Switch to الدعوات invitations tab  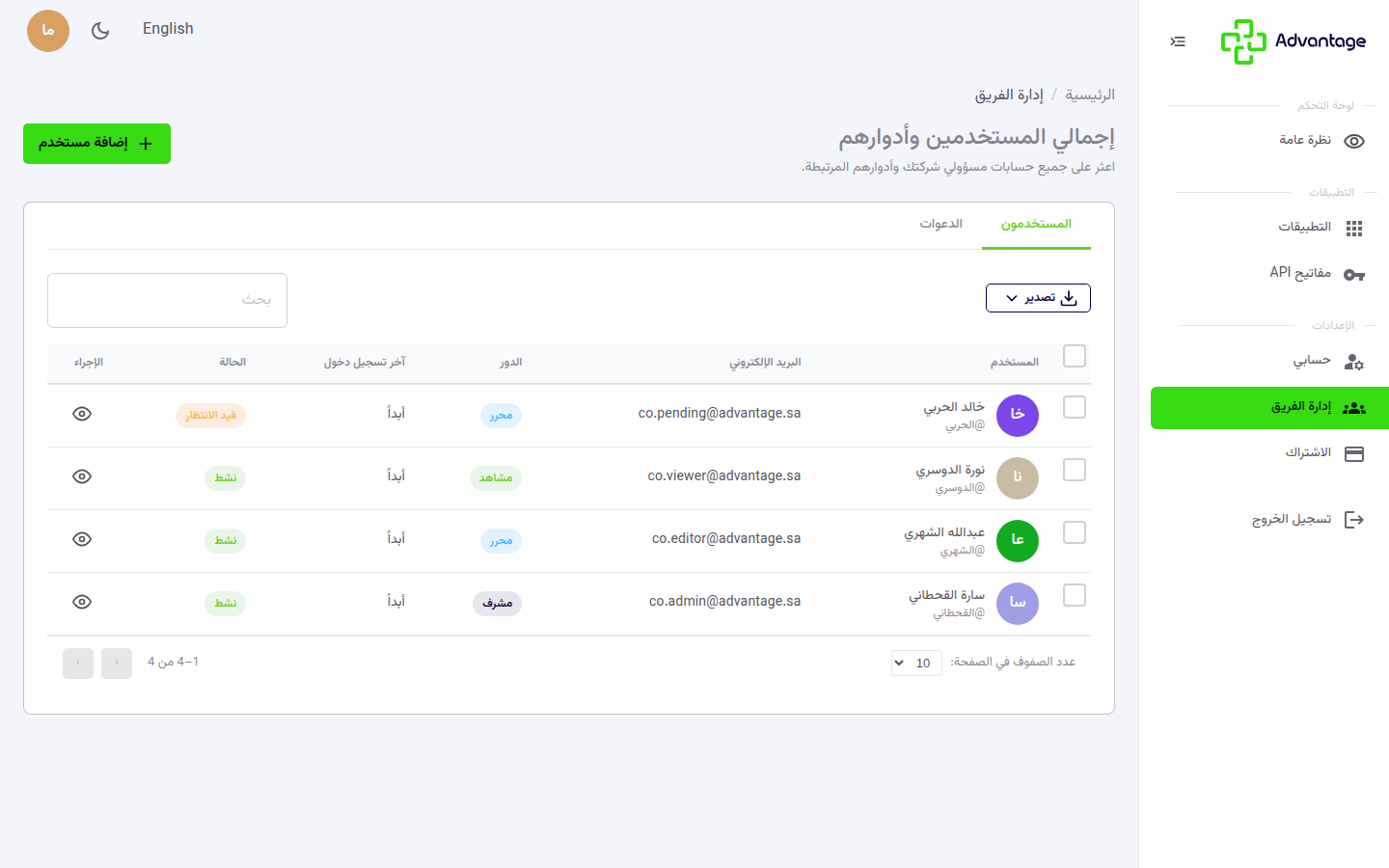[x=940, y=225]
